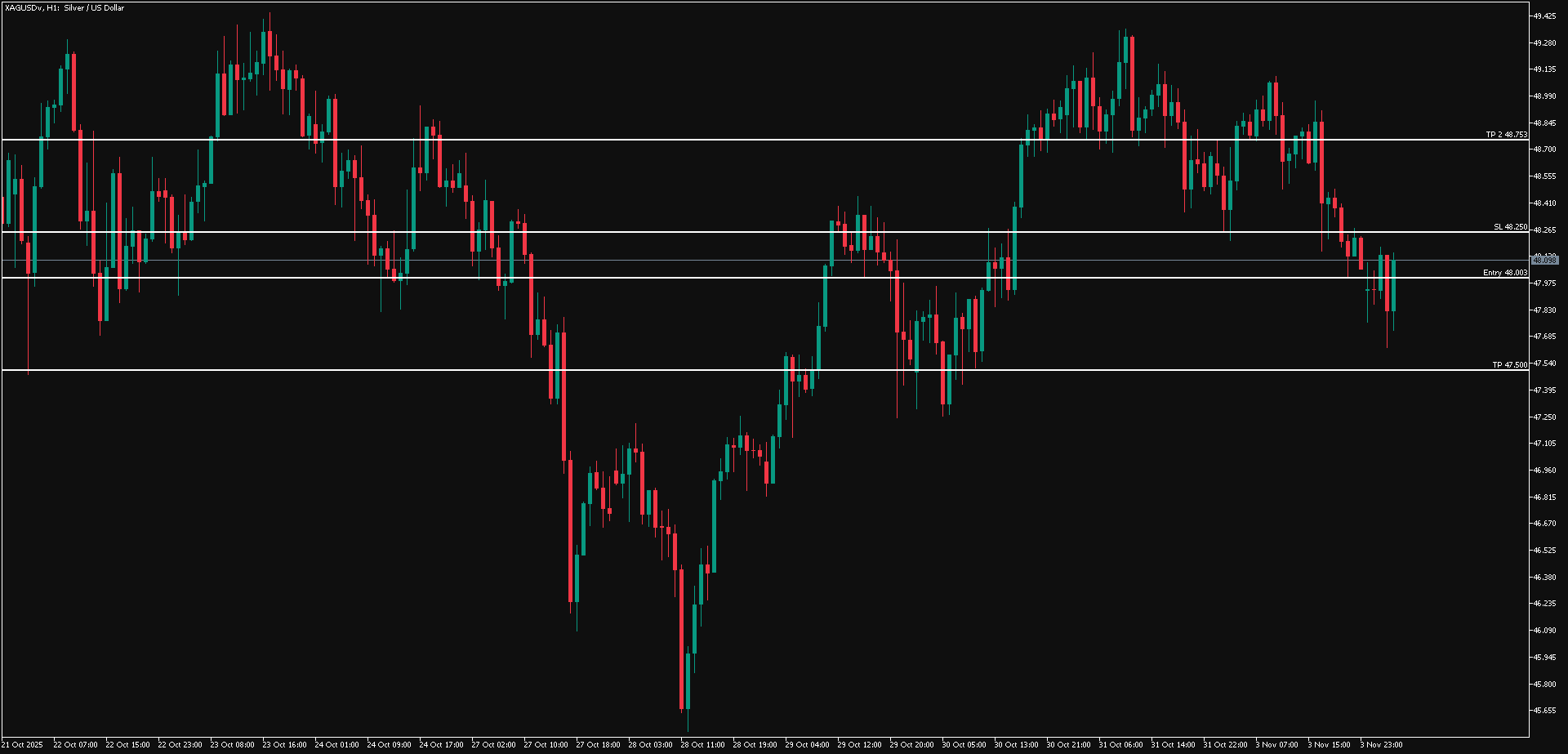1568x754 pixels.
Task: Click the 45.655 price scale label
Action: point(1543,711)
